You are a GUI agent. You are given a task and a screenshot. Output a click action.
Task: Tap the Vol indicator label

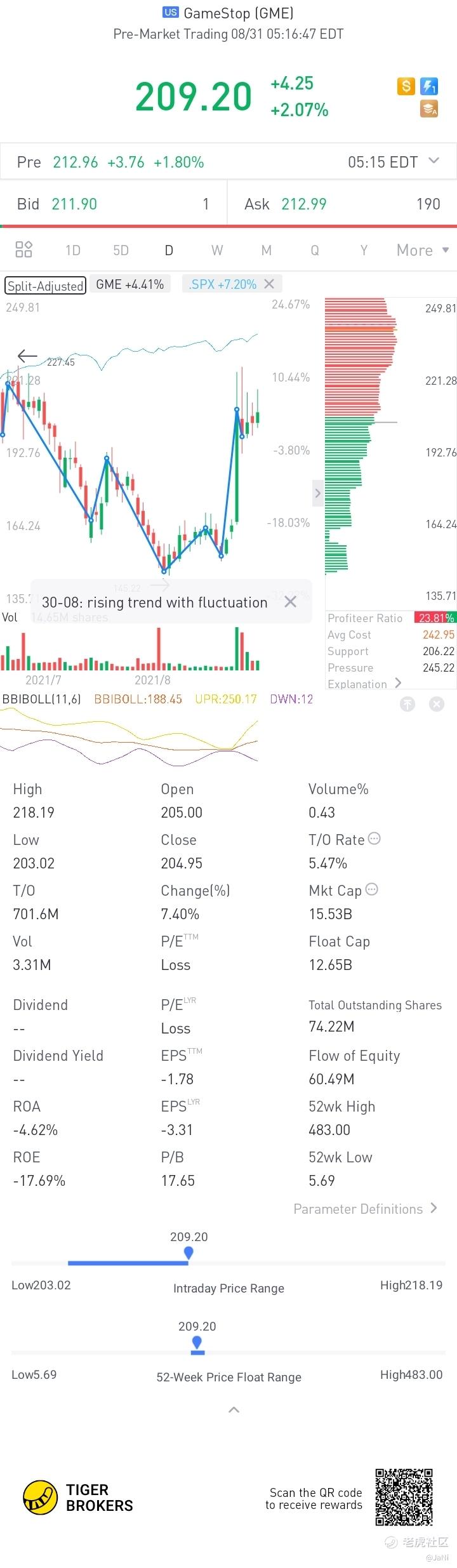[10, 617]
